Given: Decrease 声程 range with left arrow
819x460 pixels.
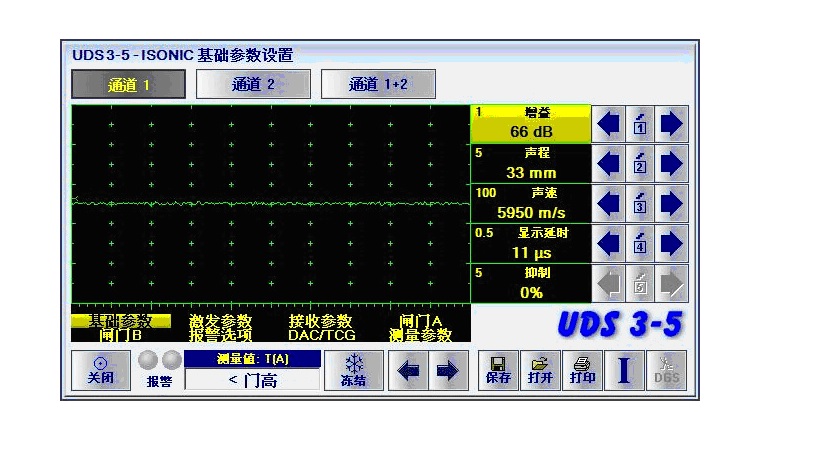Looking at the screenshot, I should 609,164.
